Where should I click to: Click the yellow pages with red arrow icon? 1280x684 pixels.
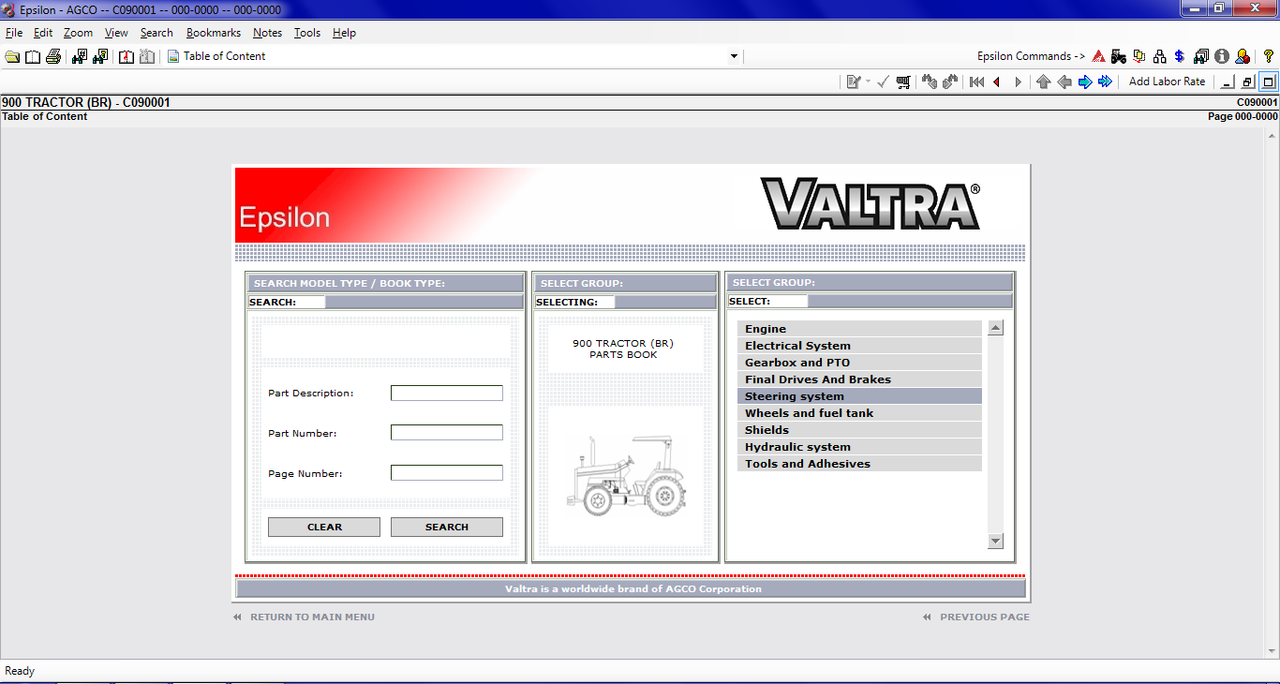coord(1139,56)
